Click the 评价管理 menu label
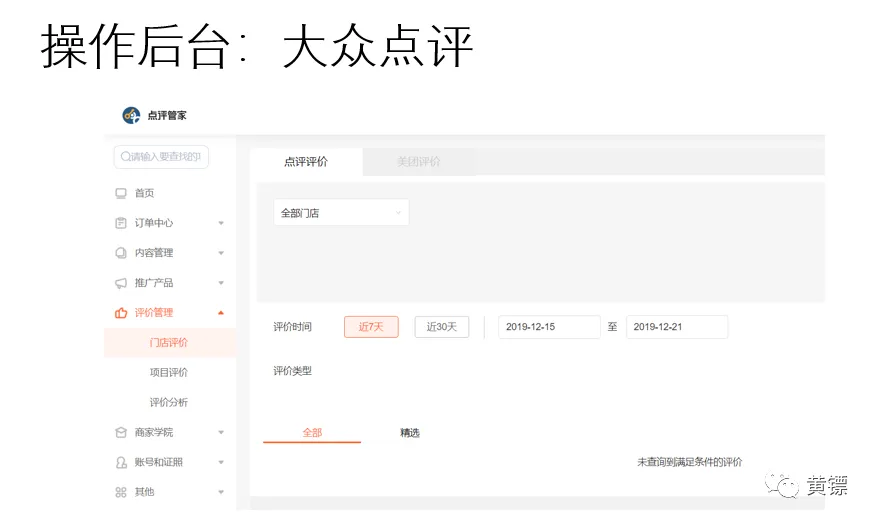 154,313
